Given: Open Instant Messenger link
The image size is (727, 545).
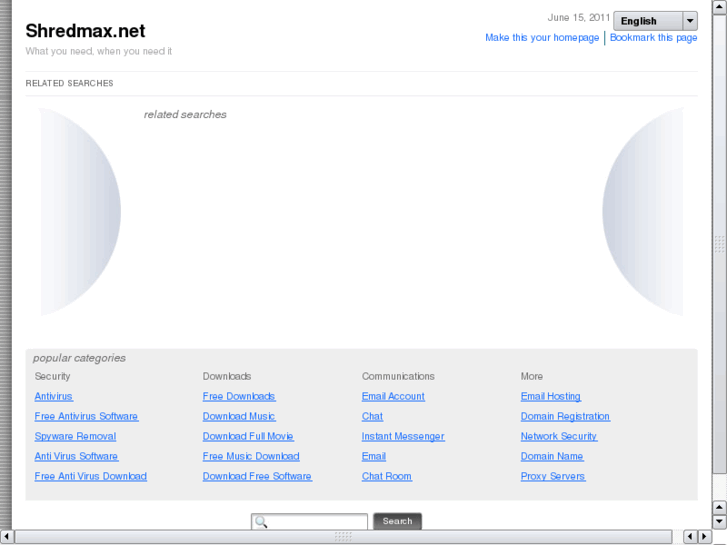Looking at the screenshot, I should 403,436.
